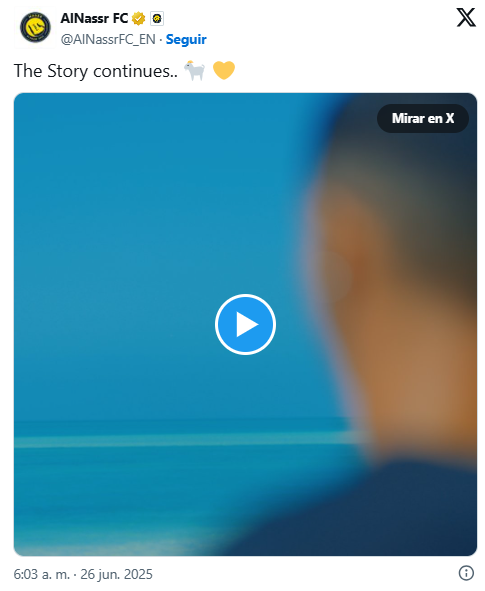Click the Mirar en X button
485x591 pixels.
pos(423,118)
